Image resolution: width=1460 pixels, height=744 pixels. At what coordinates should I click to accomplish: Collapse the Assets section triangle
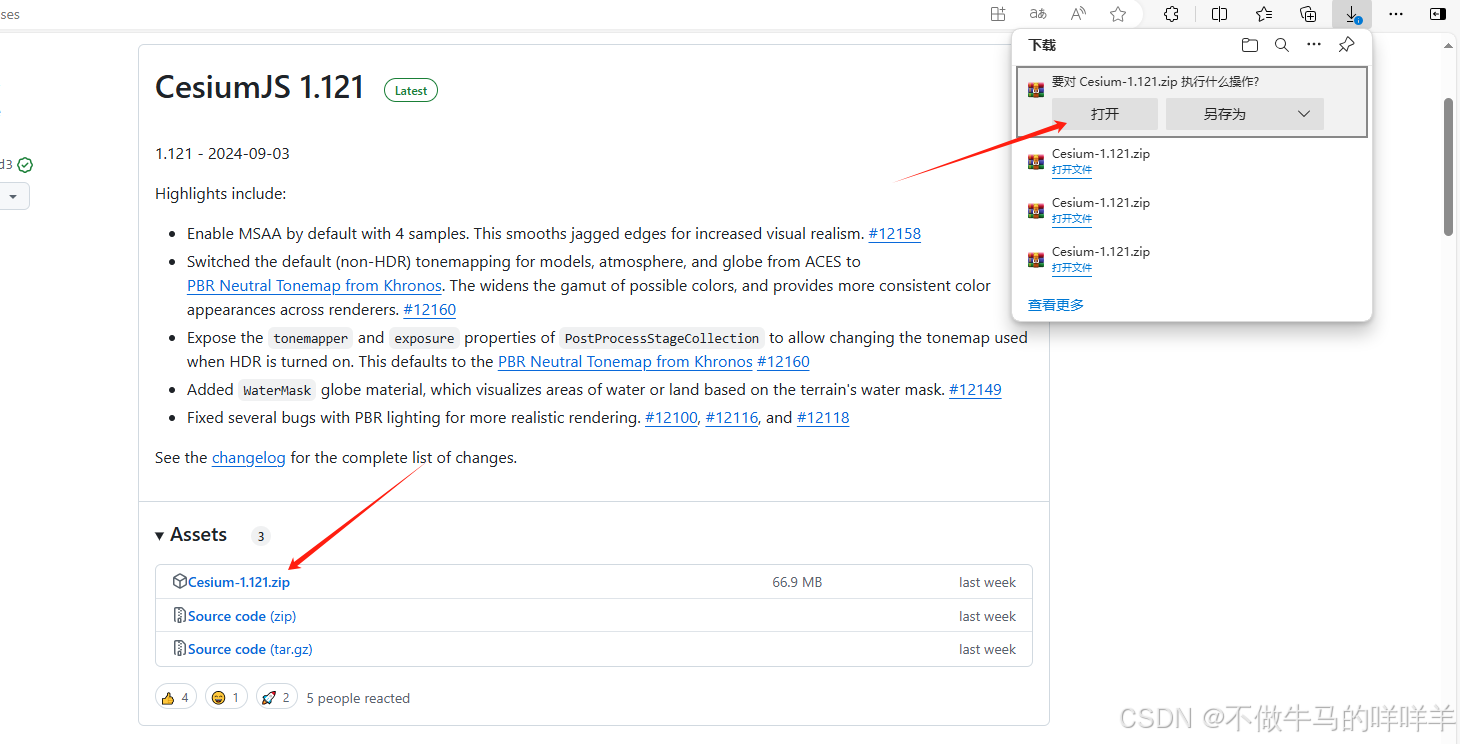[160, 536]
